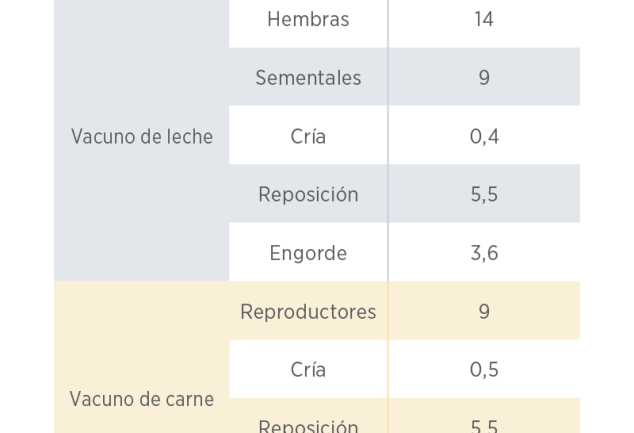Click the partially visible bottom Reposición label

click(308, 426)
